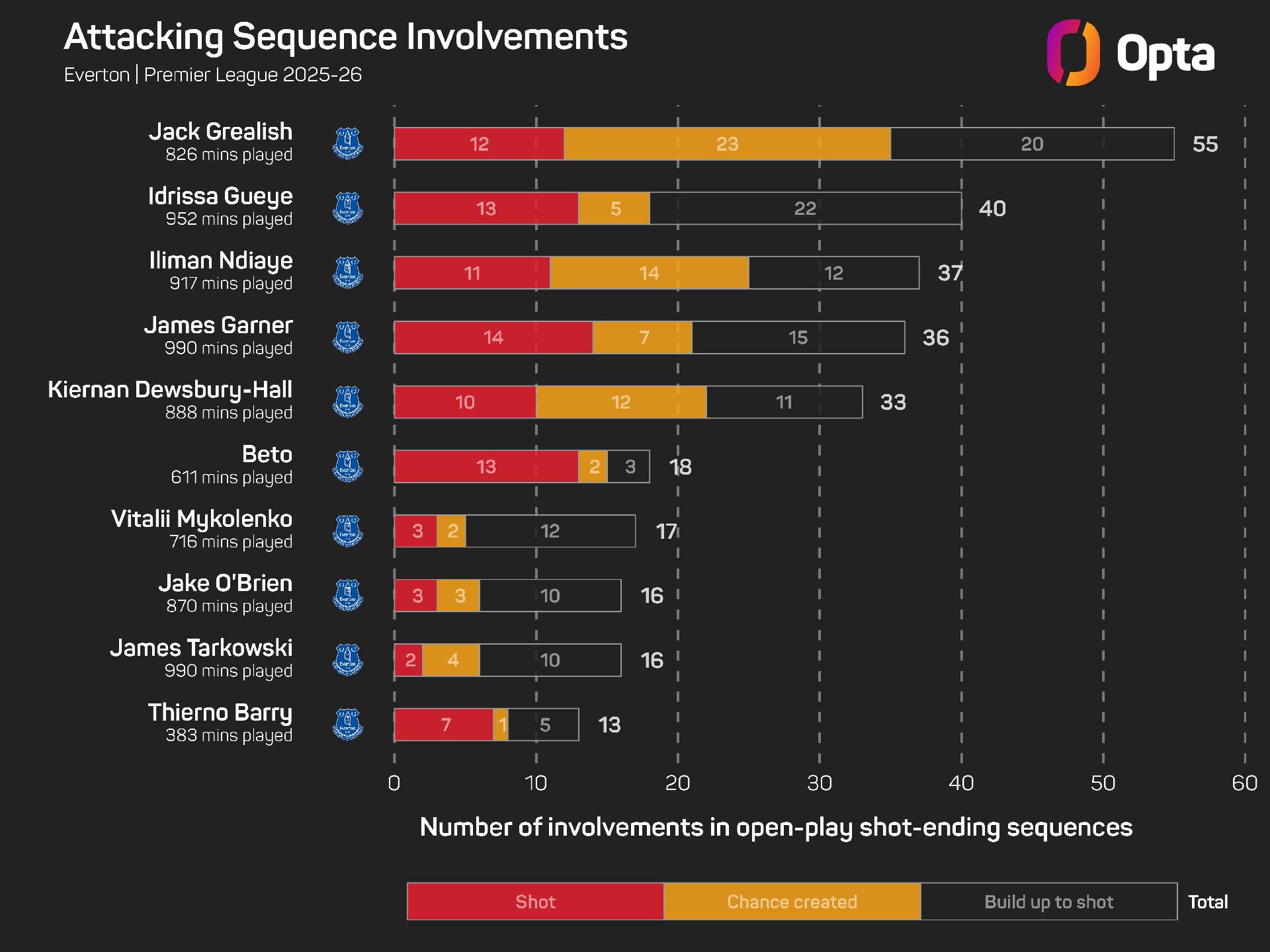
Task: Click Everton crest beside Iliman Ndiaye
Action: 347,273
